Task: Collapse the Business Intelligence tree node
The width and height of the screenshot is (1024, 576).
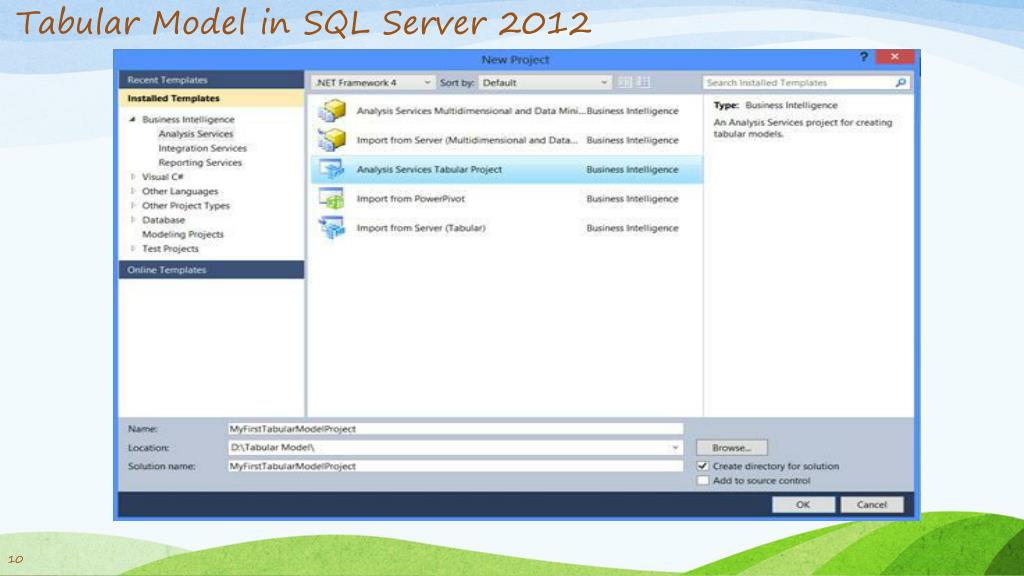Action: tap(133, 120)
